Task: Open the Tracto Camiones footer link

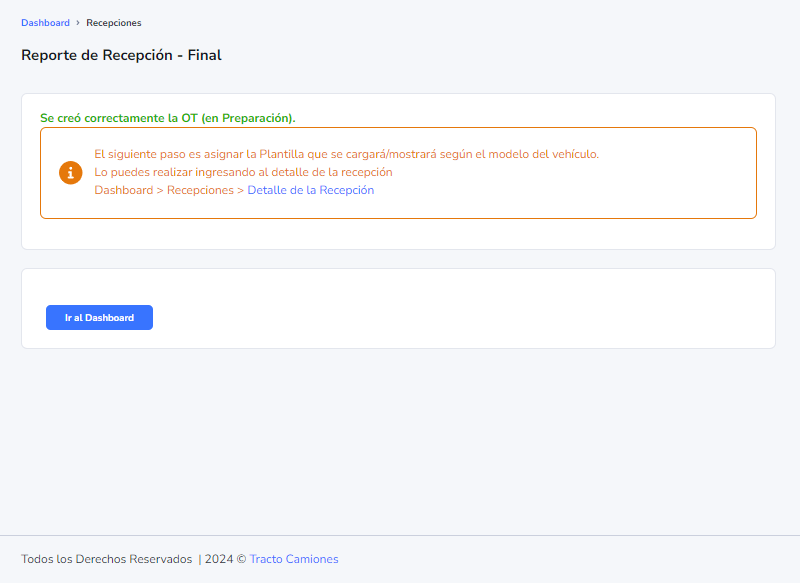Action: pos(294,559)
